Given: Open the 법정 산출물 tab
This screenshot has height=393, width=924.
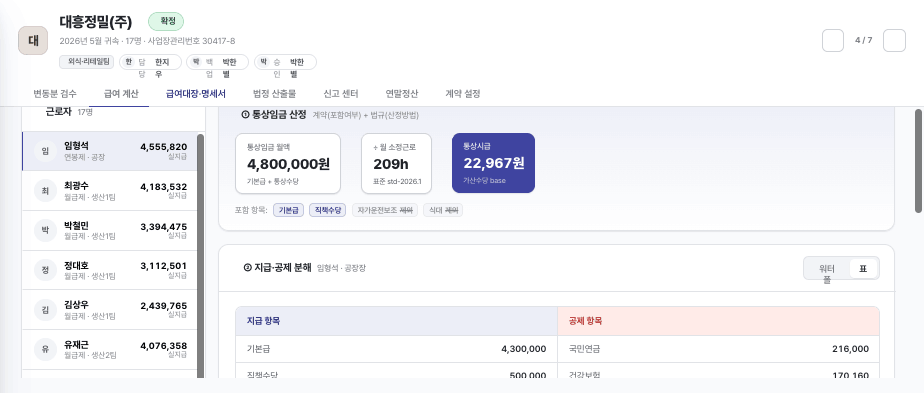Looking at the screenshot, I should 274,93.
